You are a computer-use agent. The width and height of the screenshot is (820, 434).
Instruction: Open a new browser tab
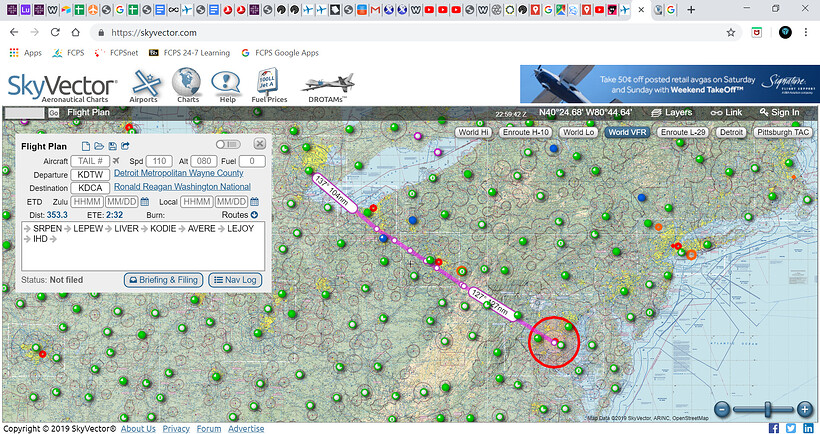pyautogui.click(x=691, y=9)
